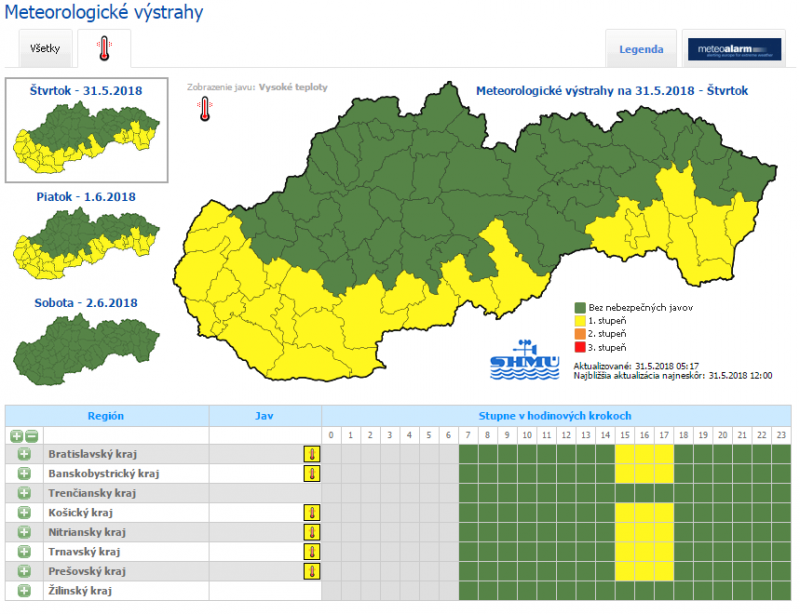Image resolution: width=800 pixels, height=614 pixels.
Task: Click the heat warning icon for Banskobystrický kraj
Action: (312, 474)
